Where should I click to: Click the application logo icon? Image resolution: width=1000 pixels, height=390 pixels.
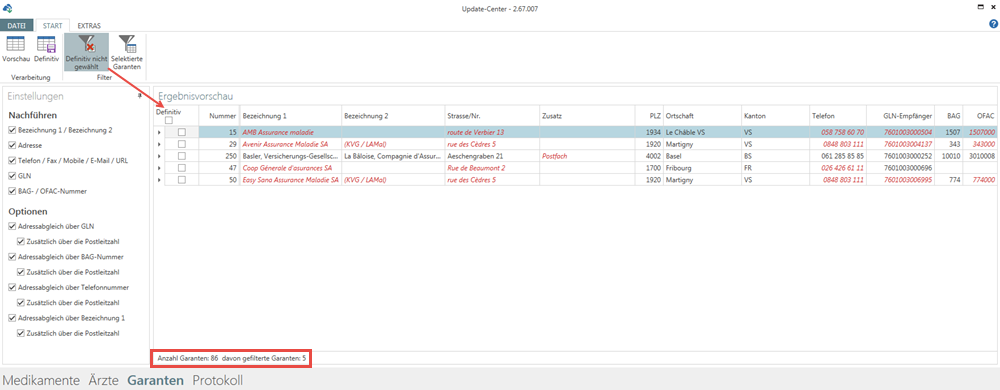(8, 8)
